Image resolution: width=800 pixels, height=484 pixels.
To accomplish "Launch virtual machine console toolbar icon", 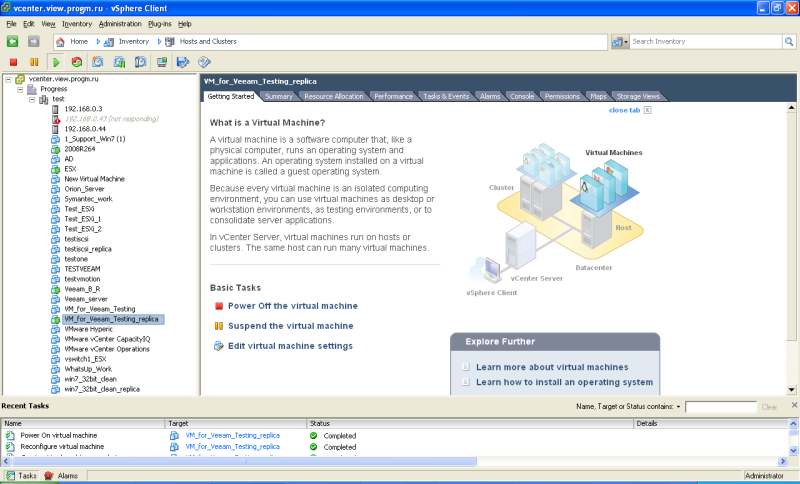I will [x=162, y=62].
